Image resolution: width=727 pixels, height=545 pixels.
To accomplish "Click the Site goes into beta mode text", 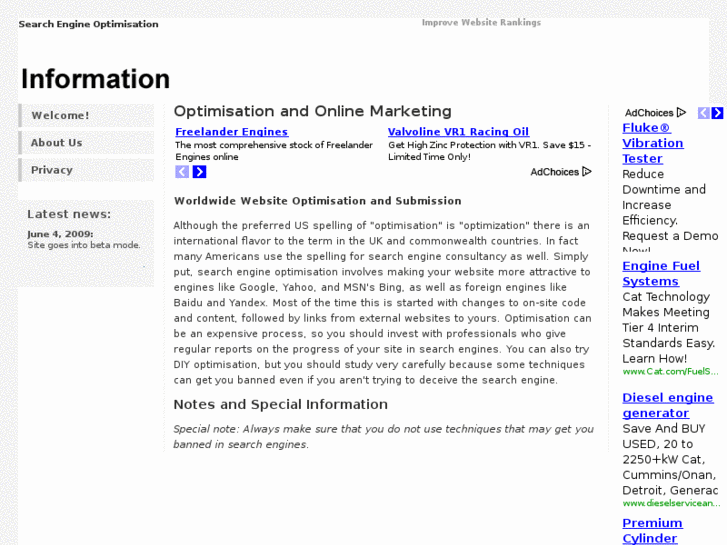I will point(83,245).
